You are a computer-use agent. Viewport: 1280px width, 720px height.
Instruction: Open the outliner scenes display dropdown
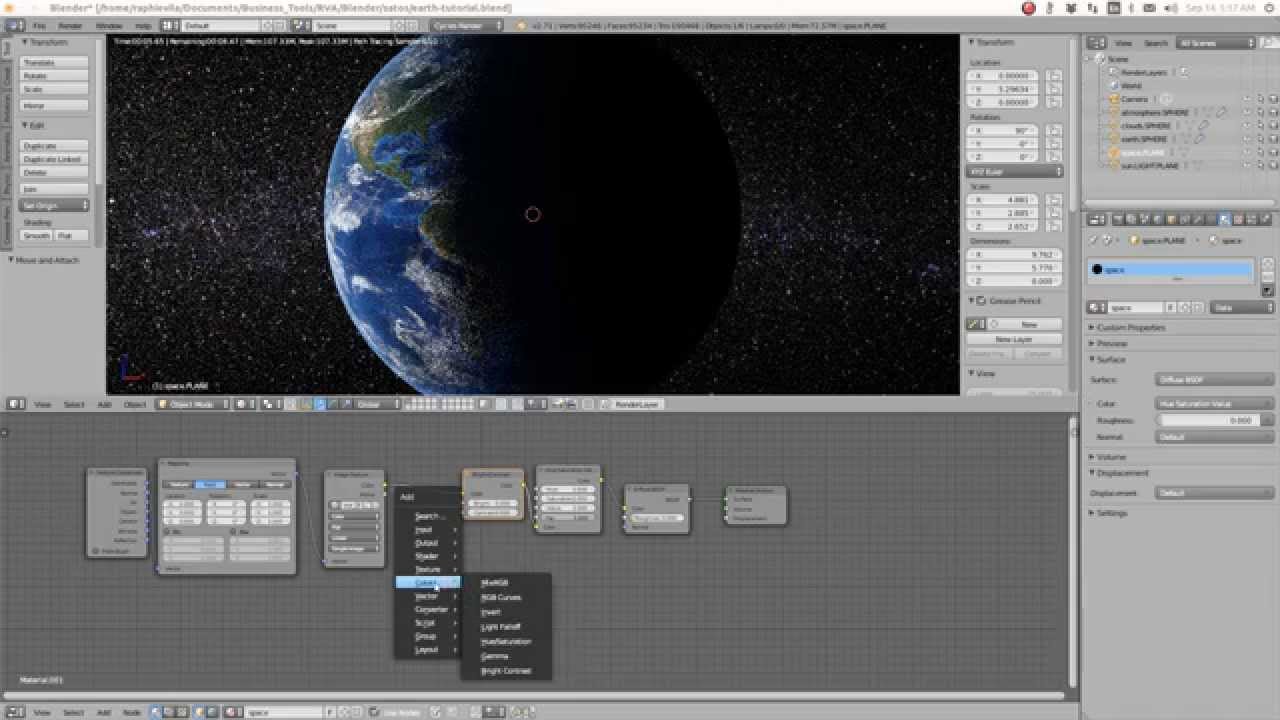coord(1215,43)
